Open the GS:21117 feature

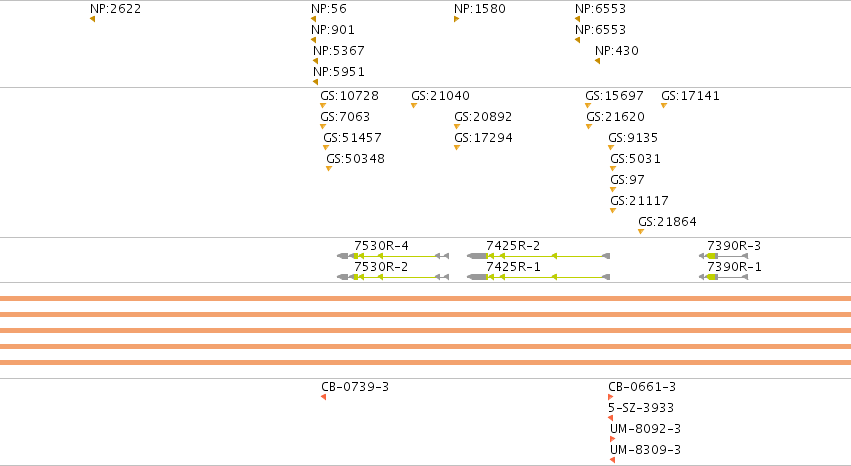(639, 201)
